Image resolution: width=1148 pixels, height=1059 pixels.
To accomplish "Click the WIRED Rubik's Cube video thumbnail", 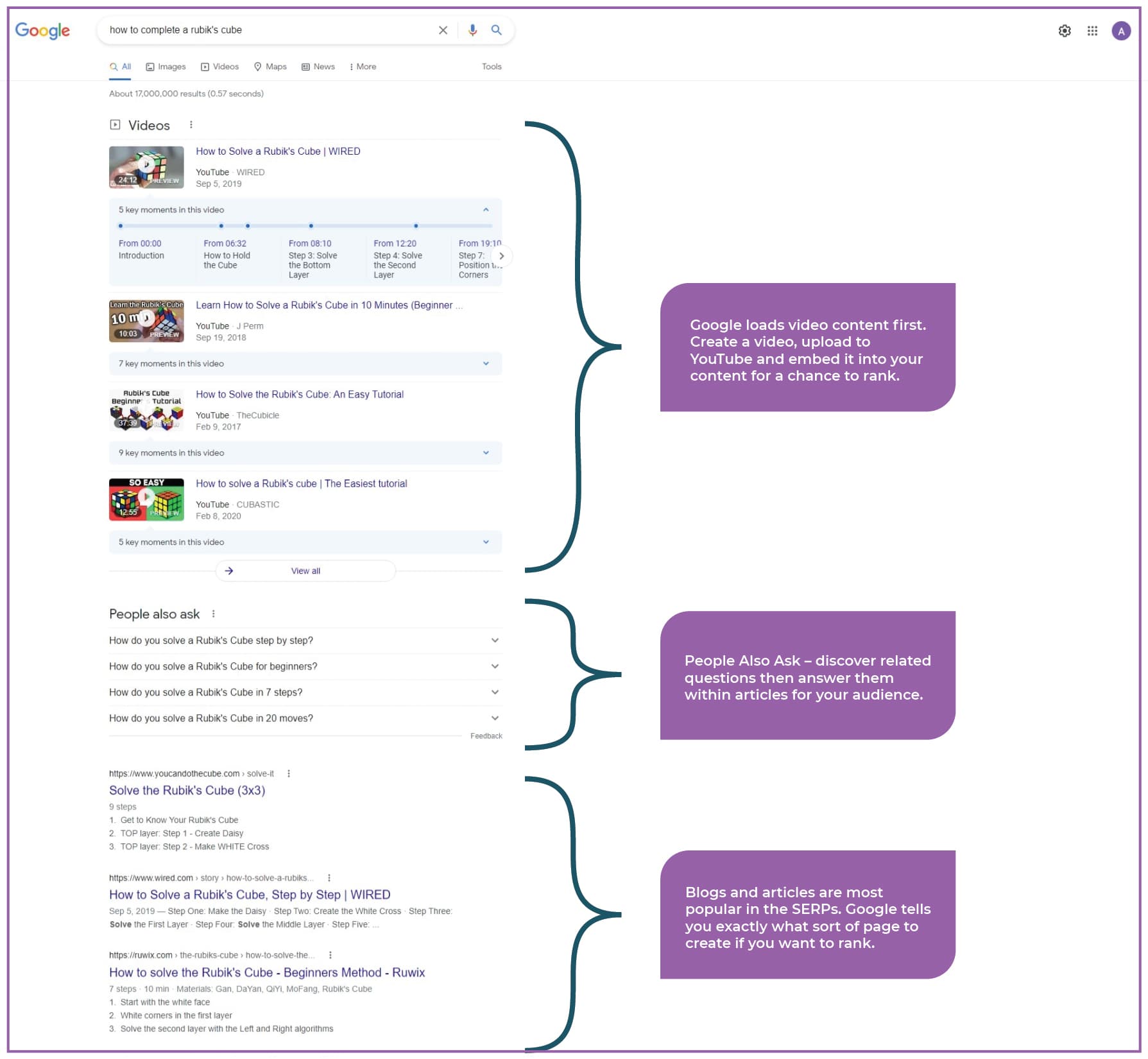I will point(146,167).
